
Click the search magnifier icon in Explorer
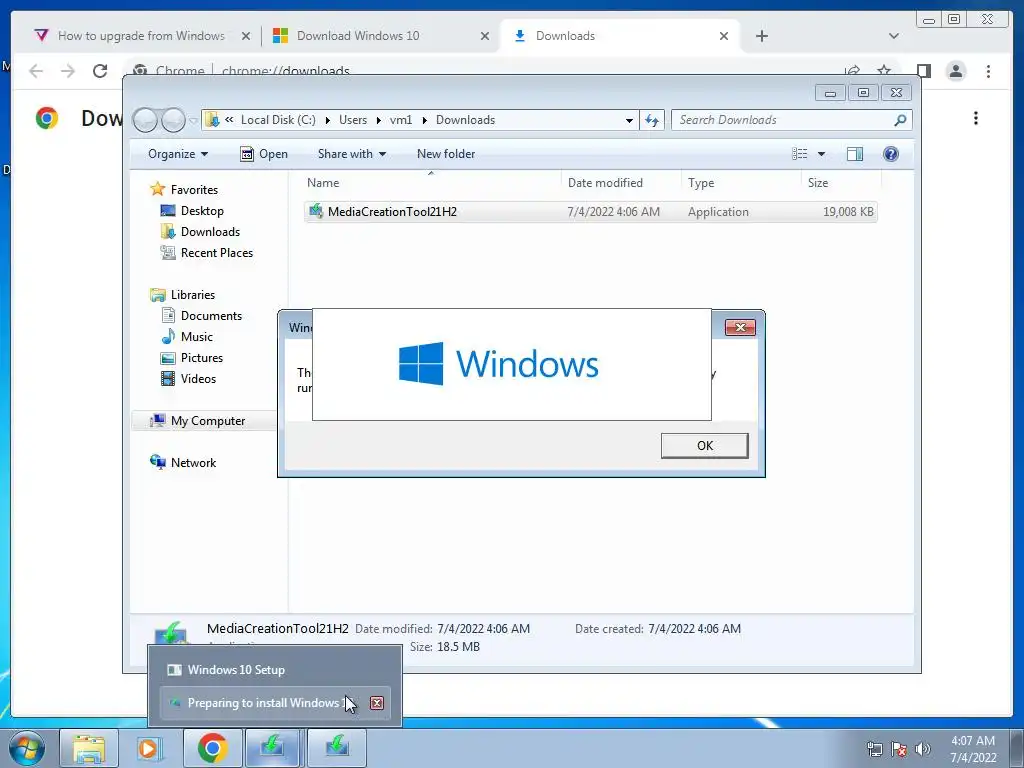pyautogui.click(x=900, y=120)
